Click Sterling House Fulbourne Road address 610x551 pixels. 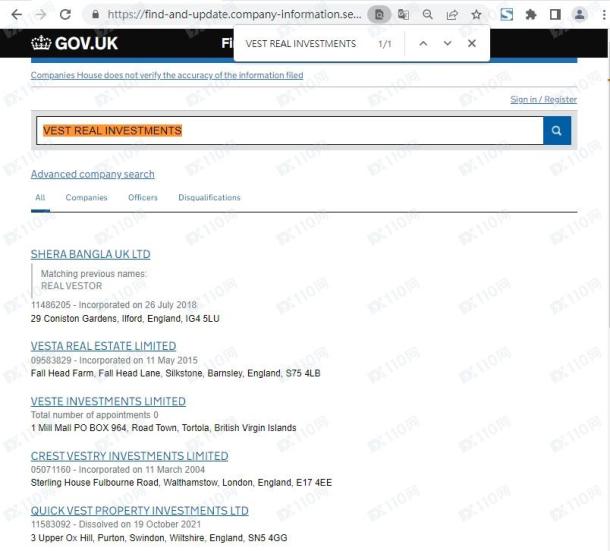181,483
